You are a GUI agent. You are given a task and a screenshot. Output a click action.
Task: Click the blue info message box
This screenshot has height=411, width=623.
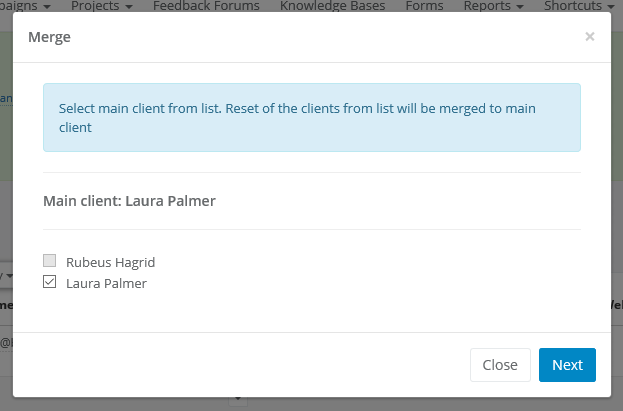click(x=311, y=117)
